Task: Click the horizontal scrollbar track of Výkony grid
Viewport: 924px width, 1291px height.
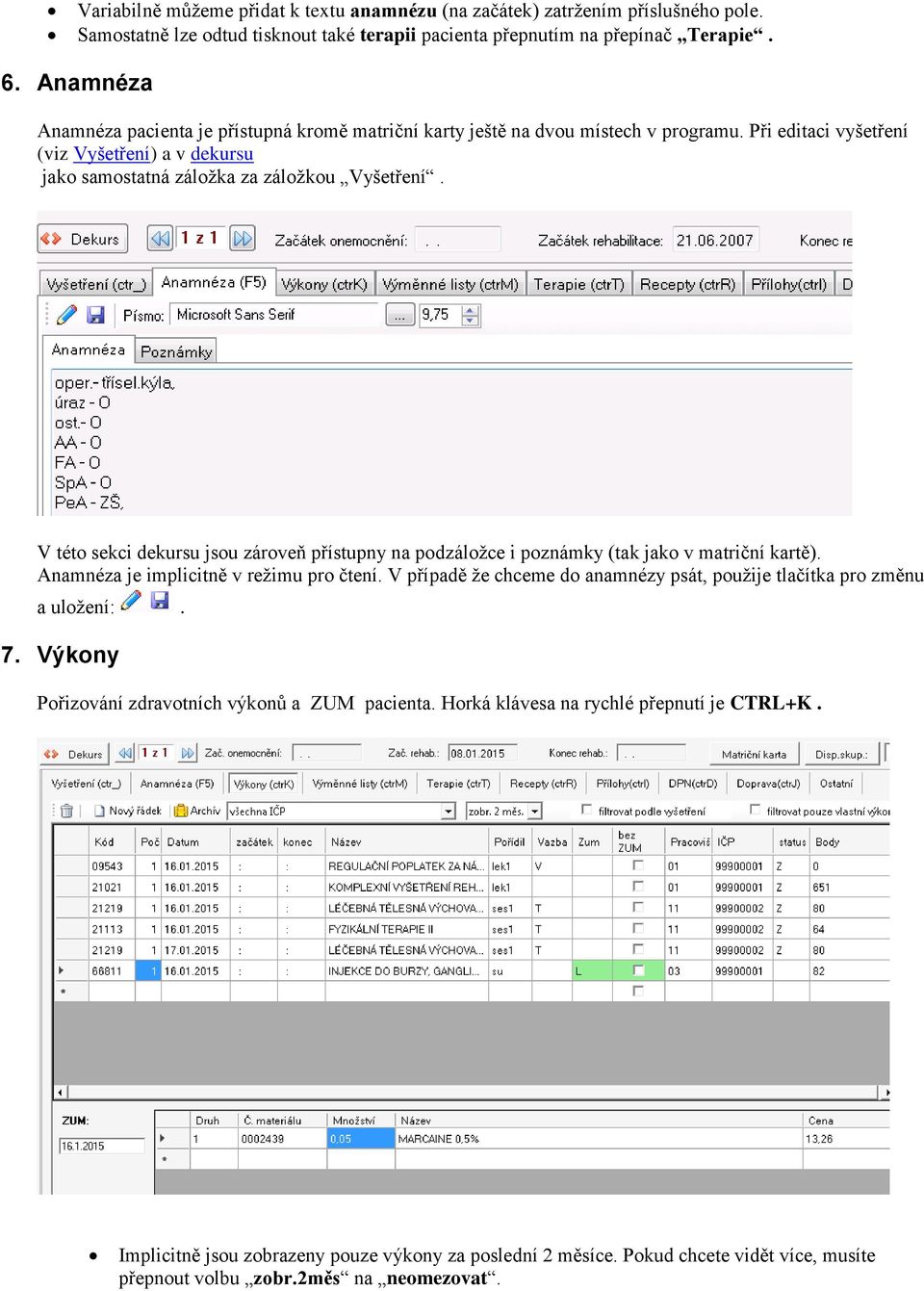Action: [x=473, y=1093]
